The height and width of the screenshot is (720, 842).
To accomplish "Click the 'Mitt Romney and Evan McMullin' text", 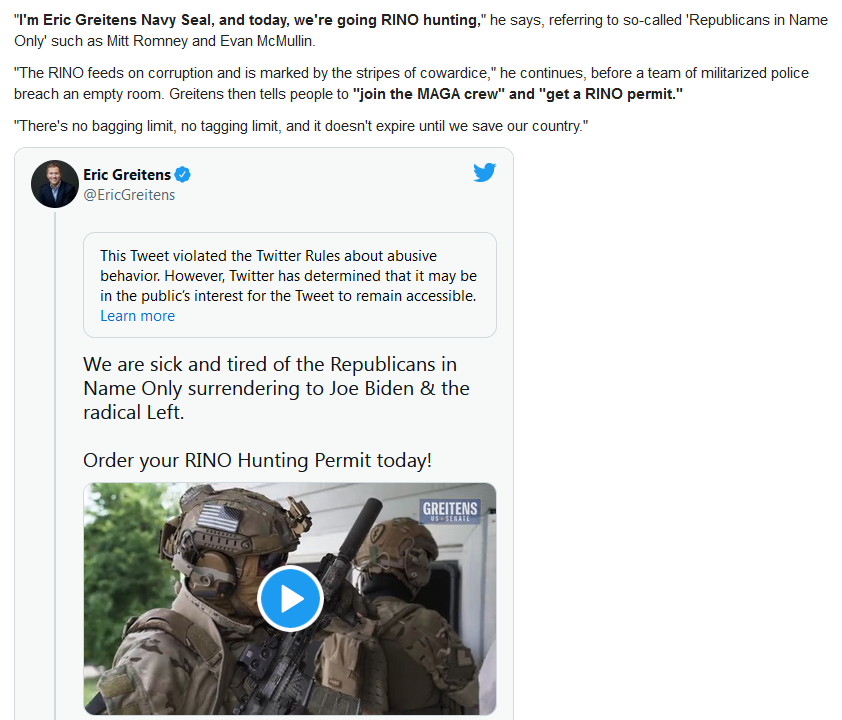I will coord(210,41).
